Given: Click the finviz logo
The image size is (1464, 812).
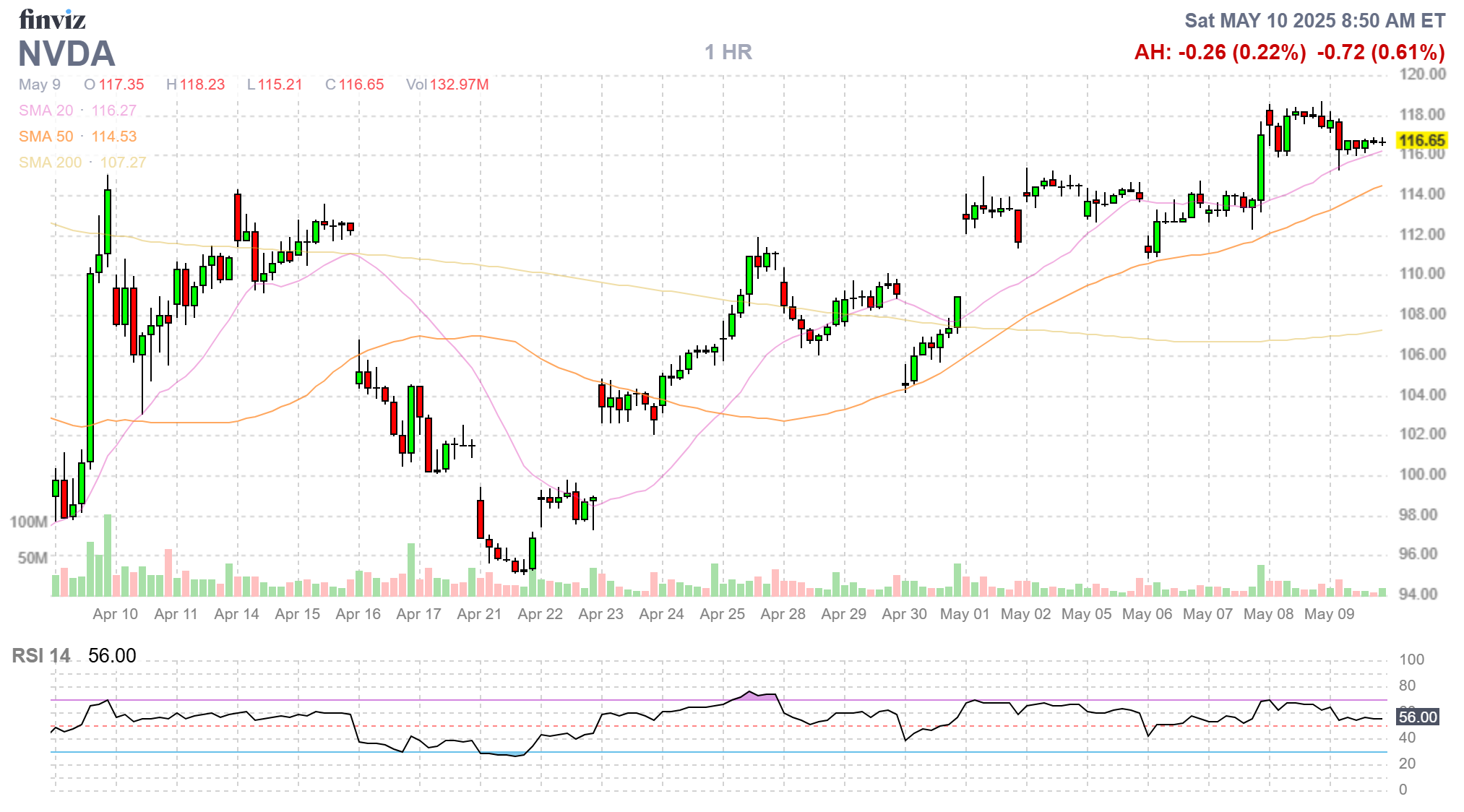Looking at the screenshot, I should pyautogui.click(x=52, y=20).
